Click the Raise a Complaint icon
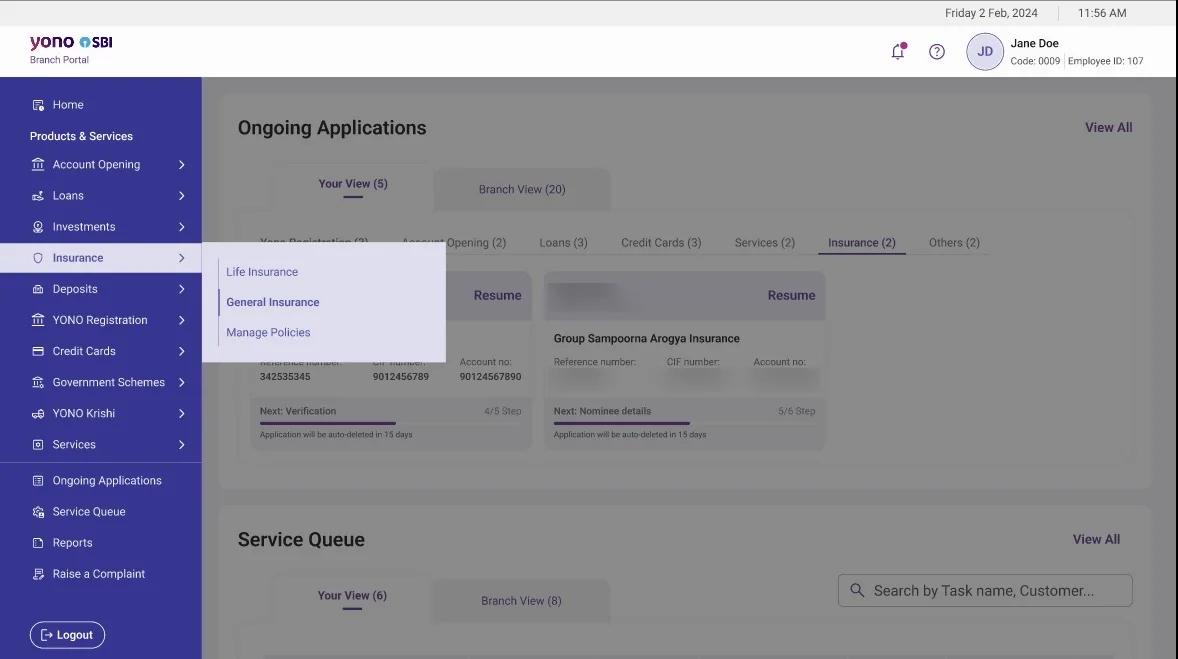The image size is (1178, 659). click(x=38, y=574)
